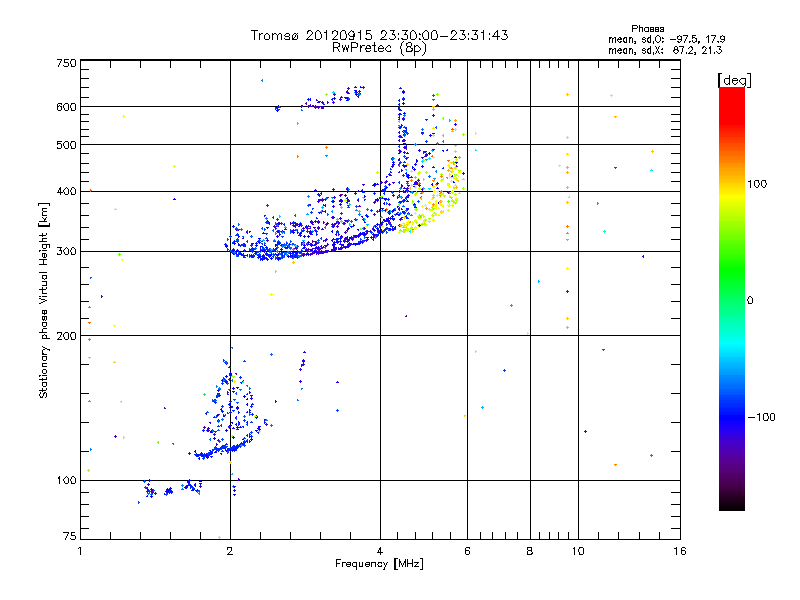800x600 pixels.
Task: Click the '-100' label on the colorbar
Action: tap(761, 417)
